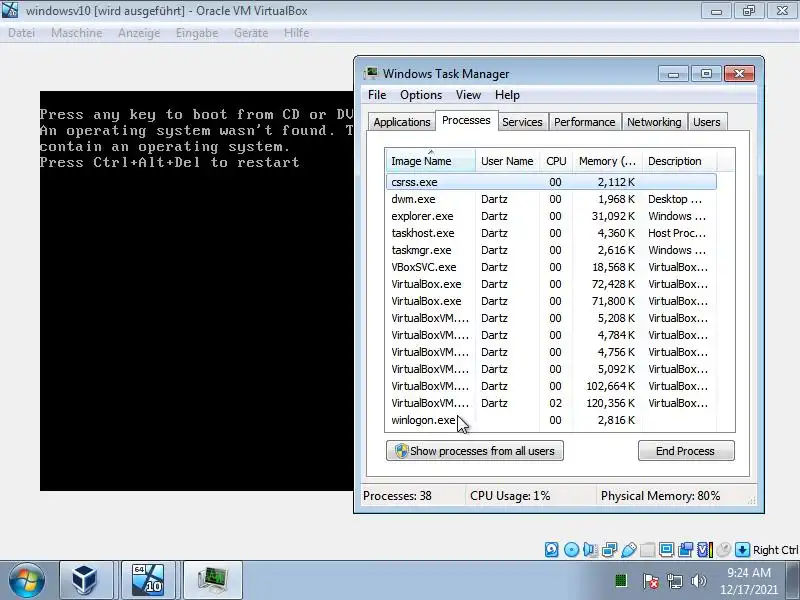The width and height of the screenshot is (800, 600).
Task: Click the keyboard capture arrow indicator in VirtualBox
Action: [x=742, y=549]
